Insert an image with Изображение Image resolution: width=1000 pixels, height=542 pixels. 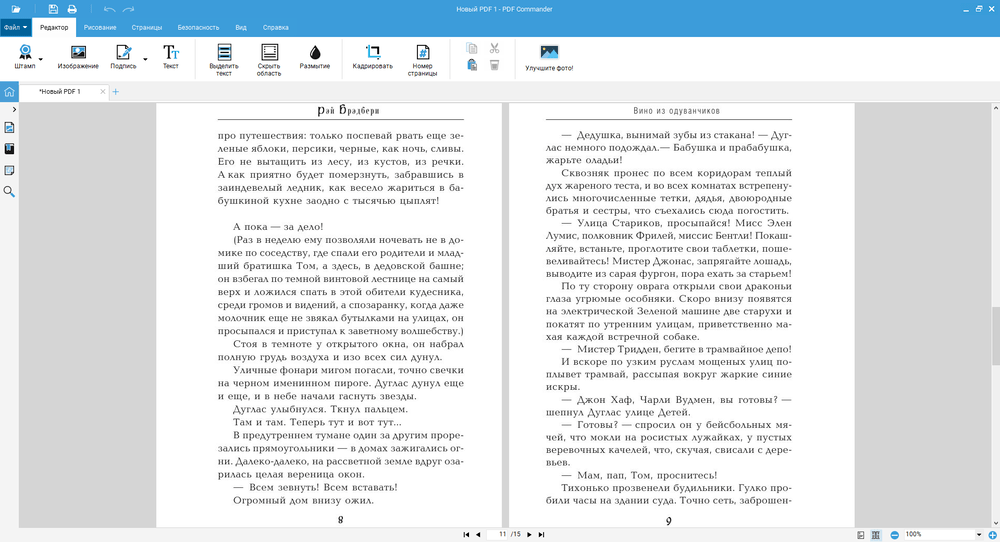(x=78, y=57)
